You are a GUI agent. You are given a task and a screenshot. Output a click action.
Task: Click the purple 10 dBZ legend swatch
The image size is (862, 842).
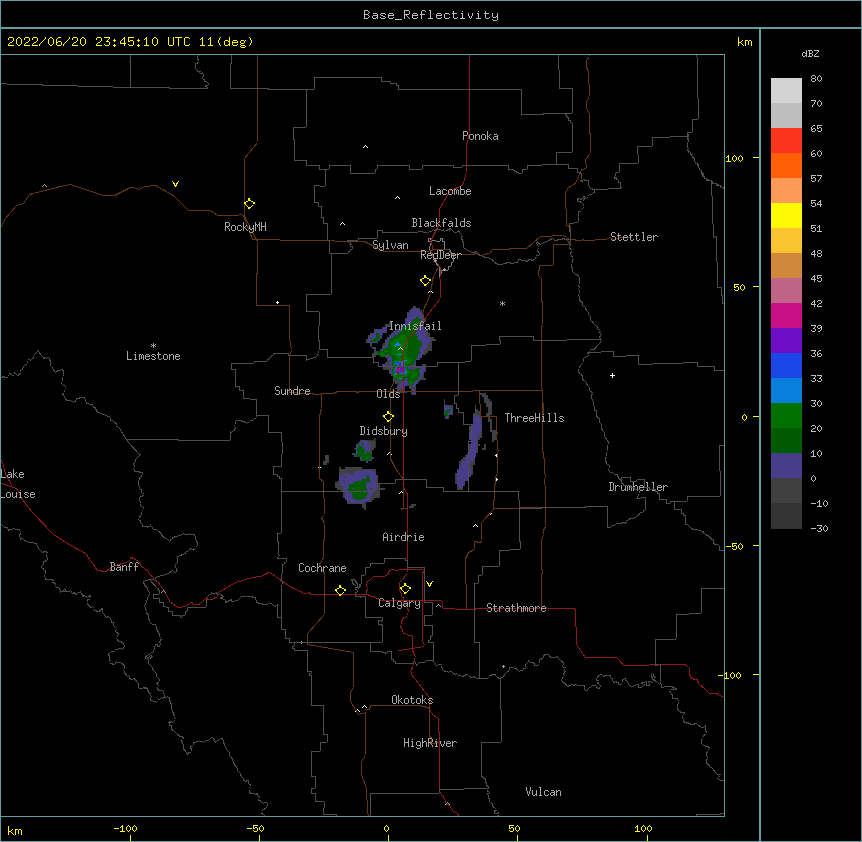tap(786, 466)
